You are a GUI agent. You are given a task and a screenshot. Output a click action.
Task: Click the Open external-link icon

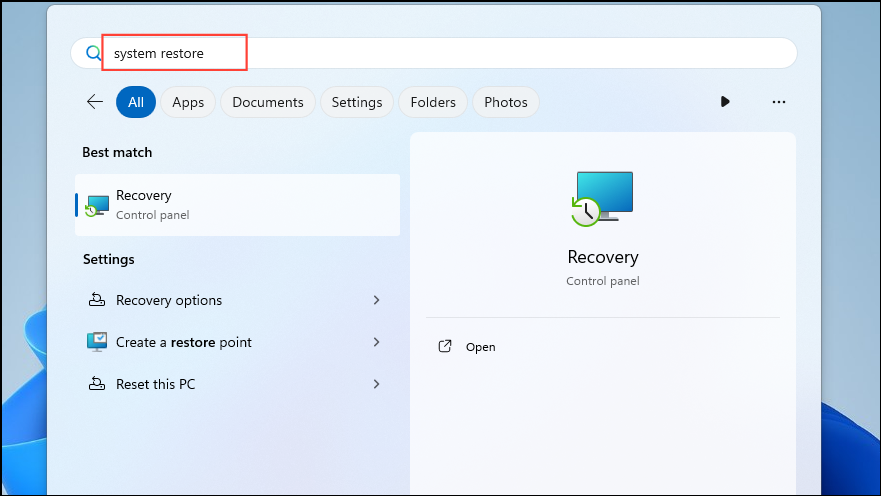click(445, 346)
